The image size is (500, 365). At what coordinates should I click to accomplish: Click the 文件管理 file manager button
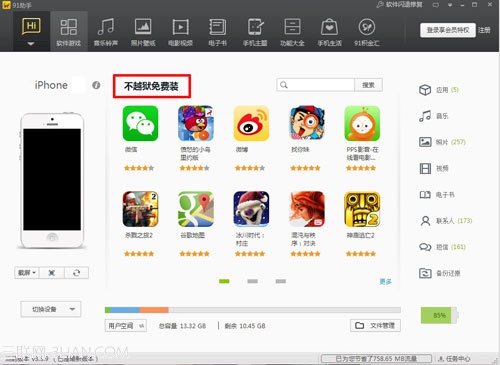point(375,325)
